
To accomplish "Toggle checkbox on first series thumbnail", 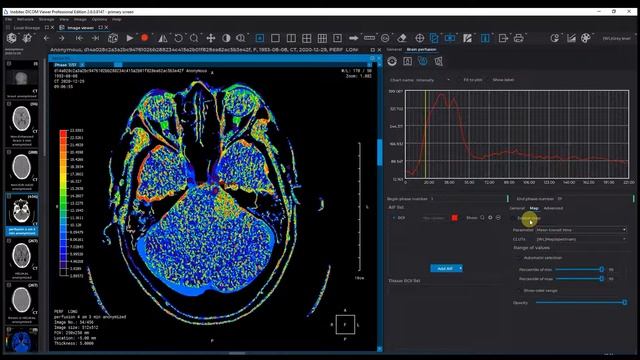I will pos(9,64).
